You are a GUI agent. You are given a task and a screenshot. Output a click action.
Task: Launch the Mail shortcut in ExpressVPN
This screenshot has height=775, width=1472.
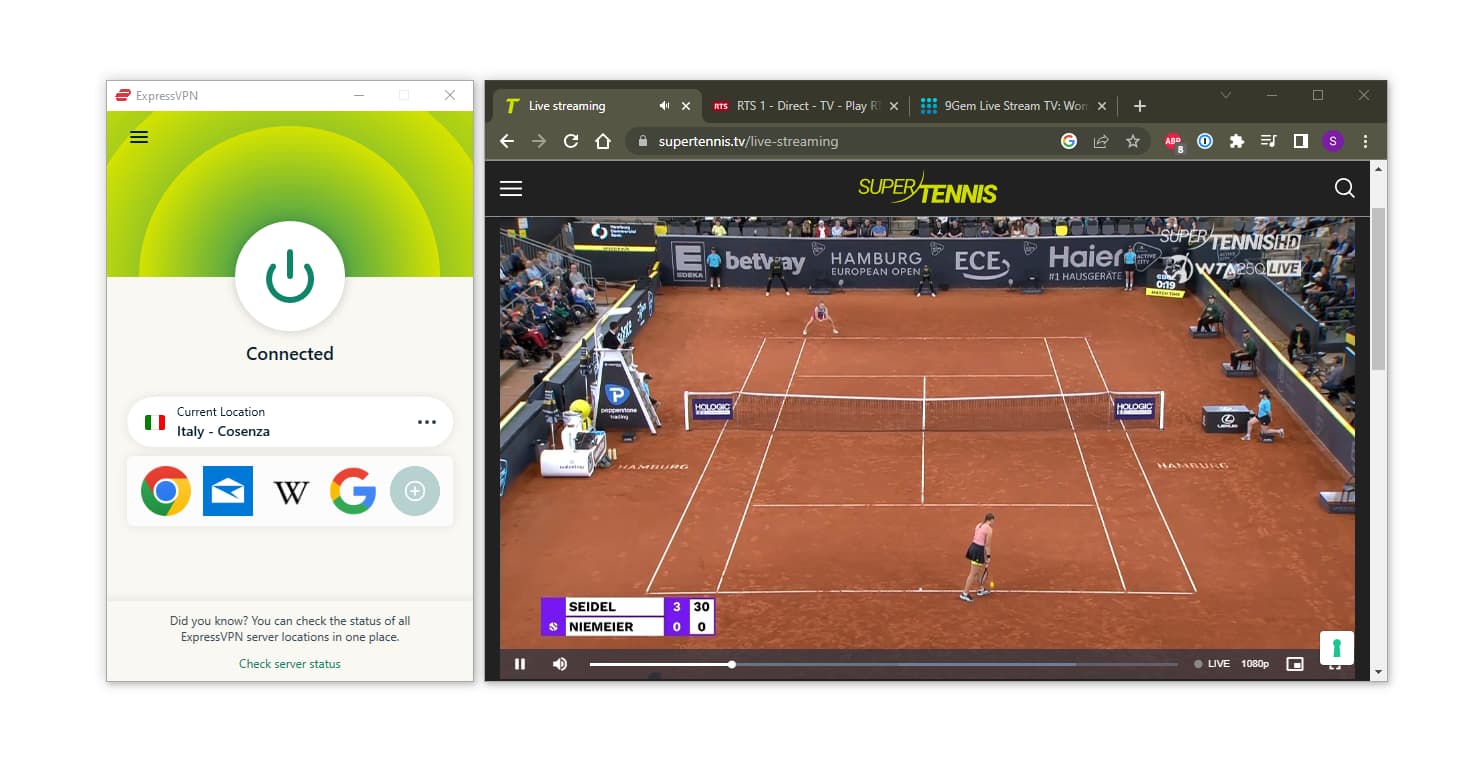228,491
